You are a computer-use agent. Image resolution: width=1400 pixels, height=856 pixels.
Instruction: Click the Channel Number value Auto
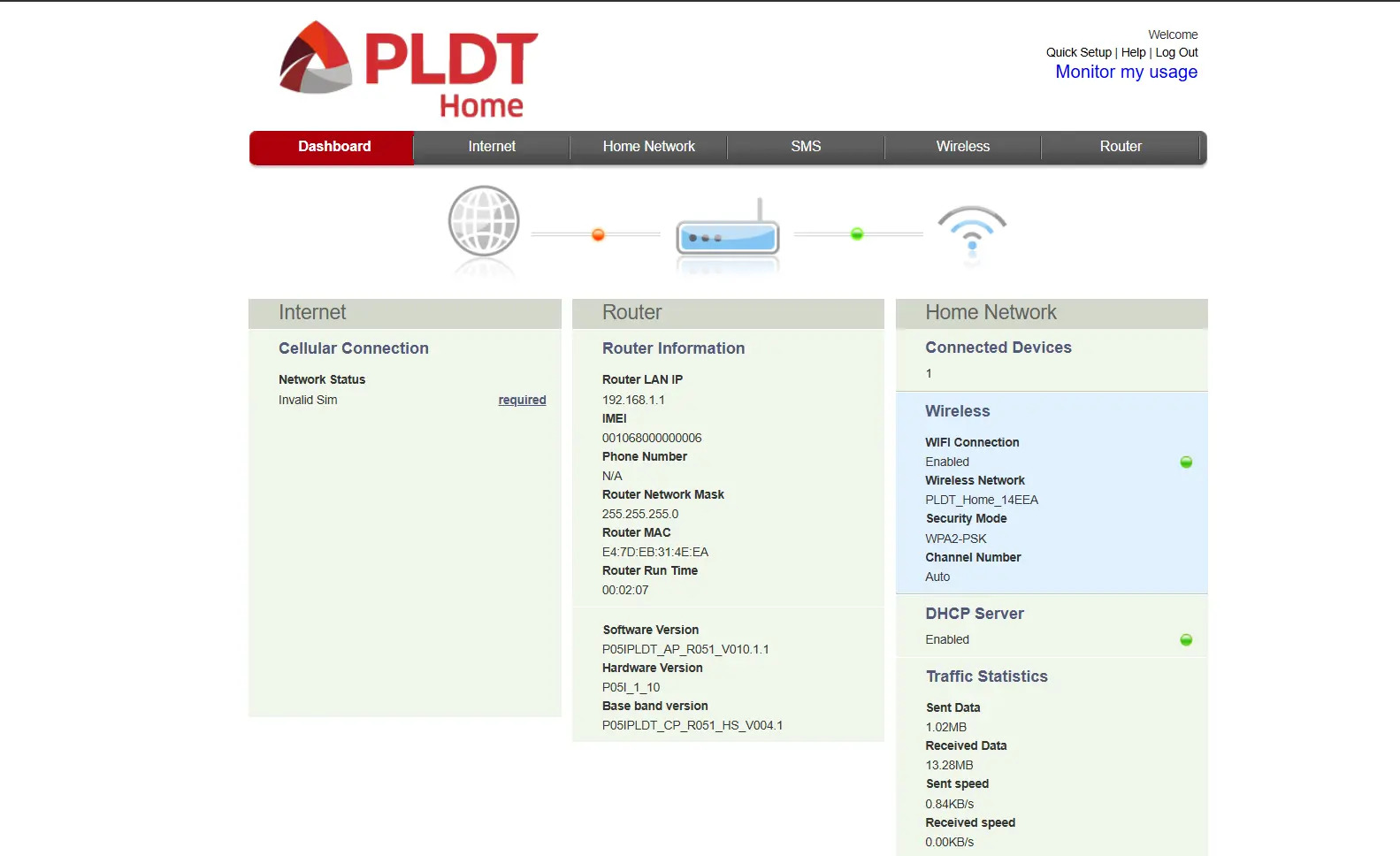coord(937,577)
